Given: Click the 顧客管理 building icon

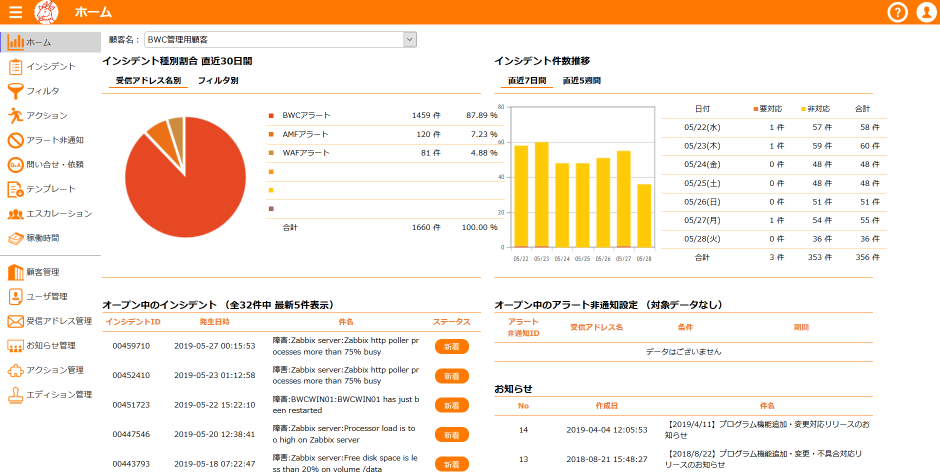Looking at the screenshot, I should coord(16,272).
